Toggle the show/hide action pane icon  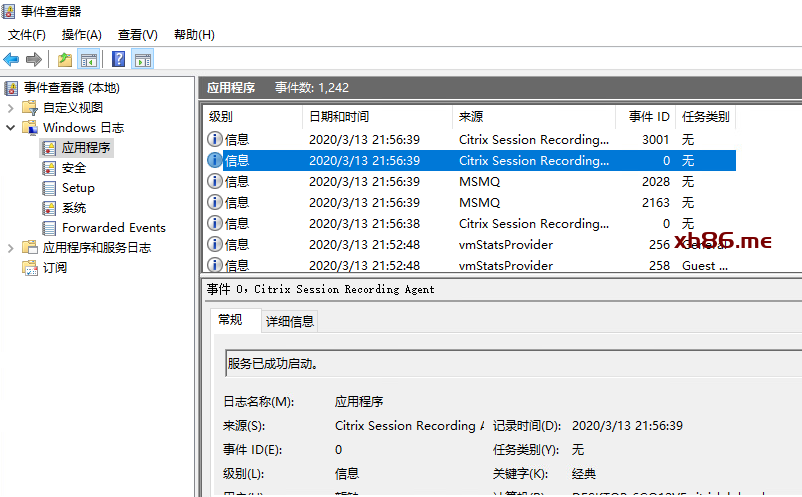(x=143, y=59)
